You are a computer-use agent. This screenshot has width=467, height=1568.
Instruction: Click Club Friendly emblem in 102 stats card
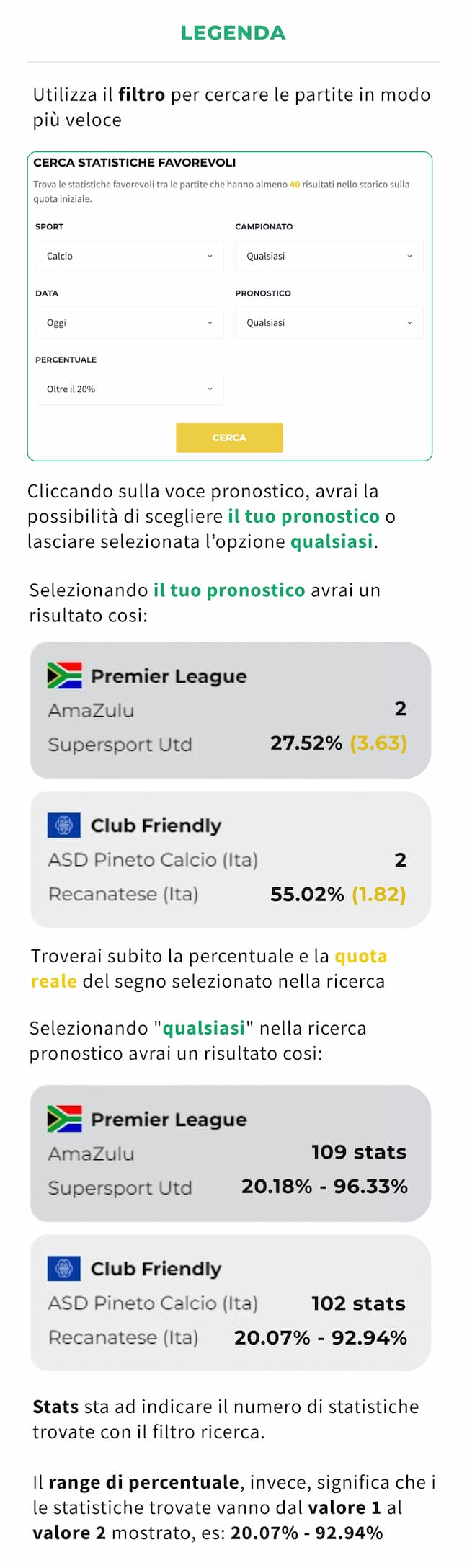[64, 1268]
